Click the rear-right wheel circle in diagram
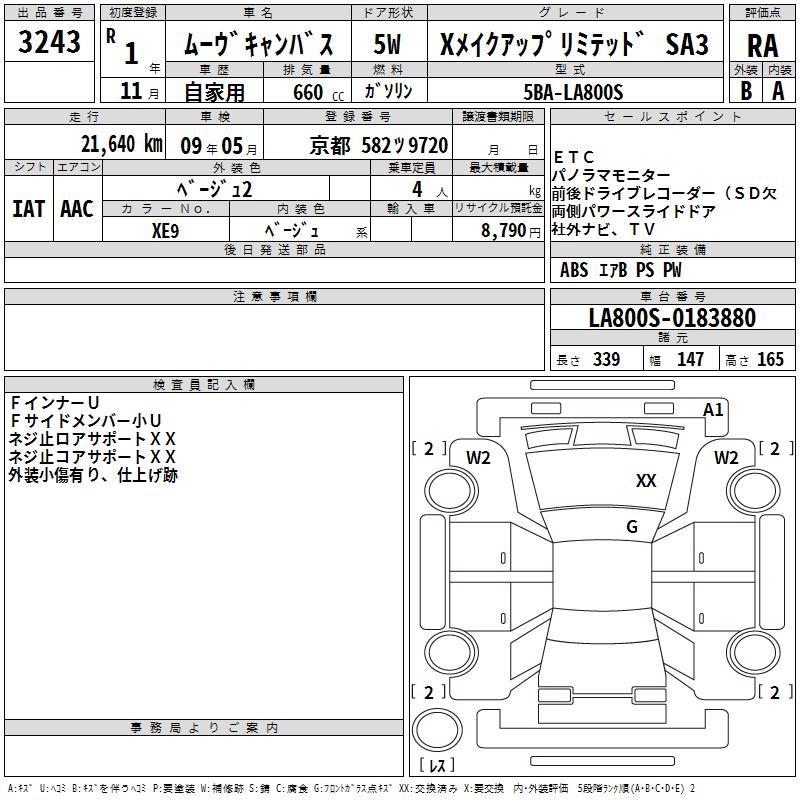This screenshot has height=800, width=800. pos(754,652)
